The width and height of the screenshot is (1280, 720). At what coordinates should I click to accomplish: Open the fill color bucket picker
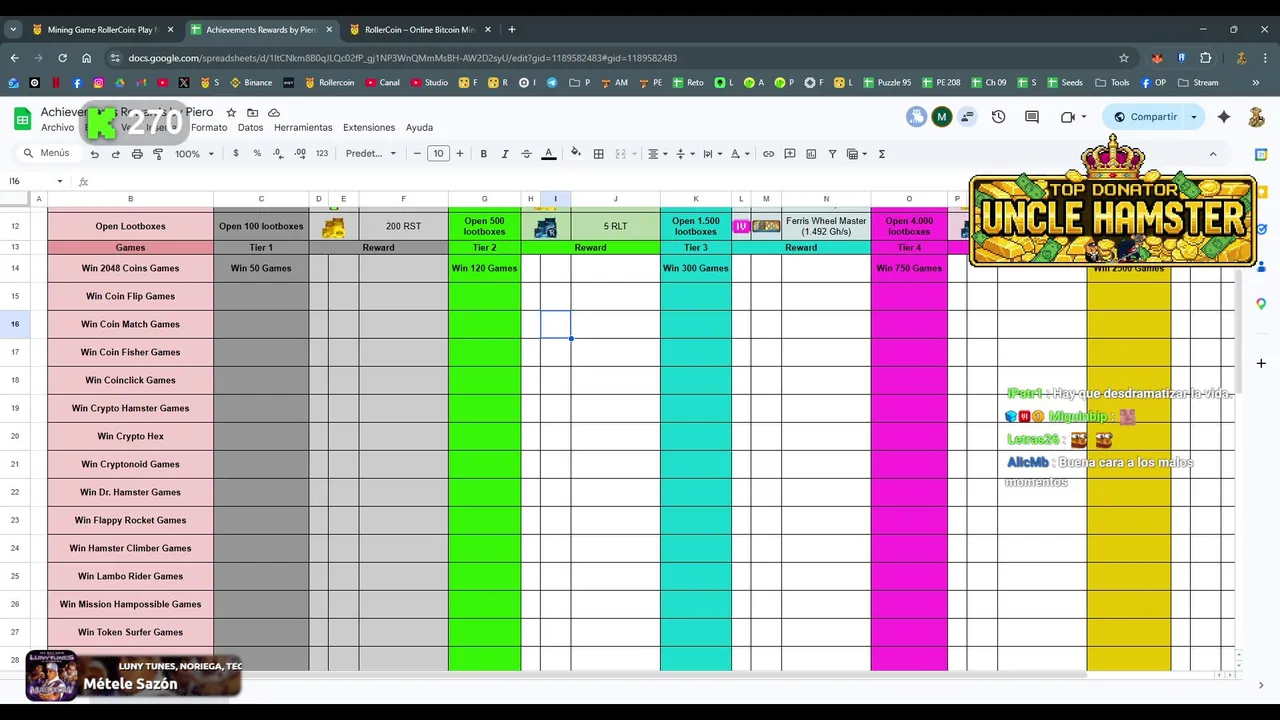click(x=575, y=154)
